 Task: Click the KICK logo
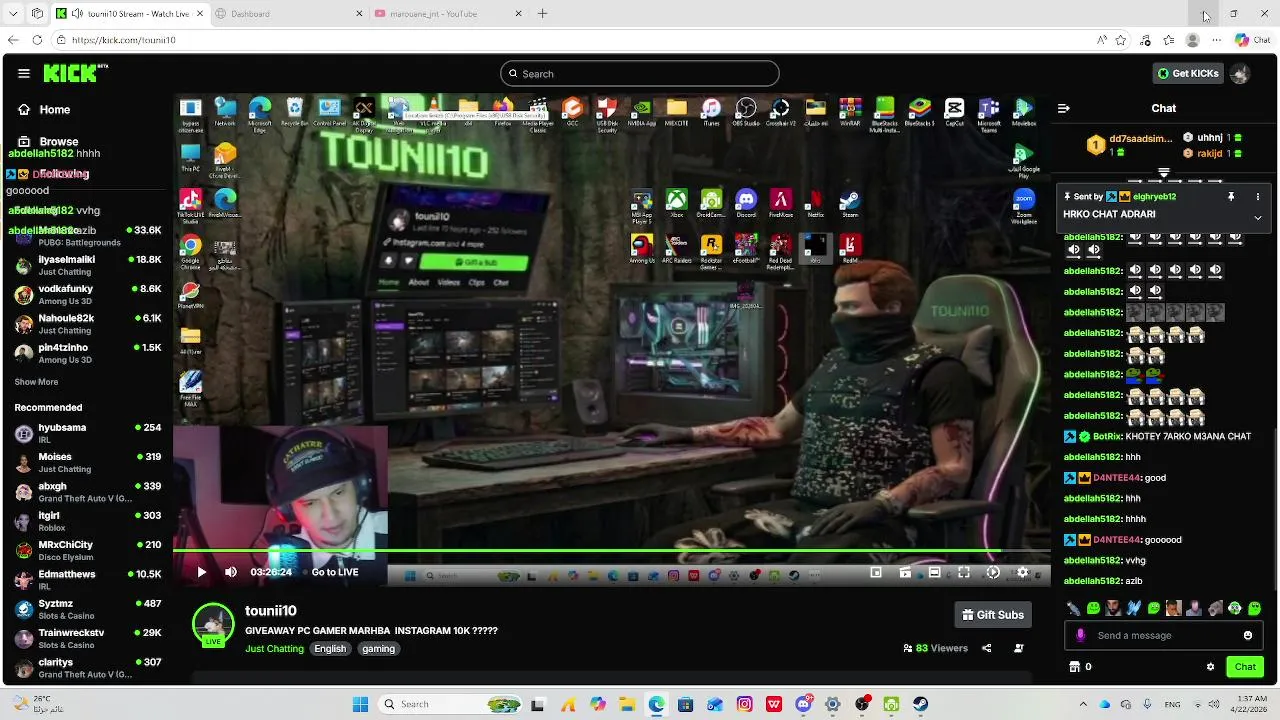coord(75,73)
